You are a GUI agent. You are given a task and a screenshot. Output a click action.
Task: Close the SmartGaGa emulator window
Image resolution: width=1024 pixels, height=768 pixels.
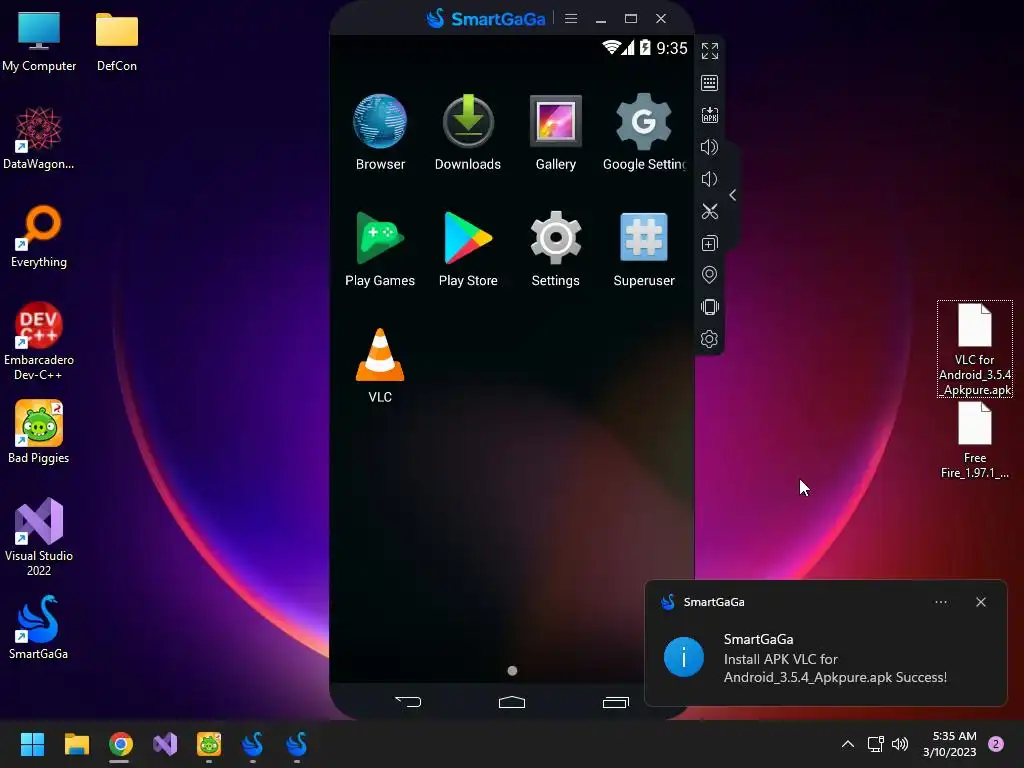661,18
